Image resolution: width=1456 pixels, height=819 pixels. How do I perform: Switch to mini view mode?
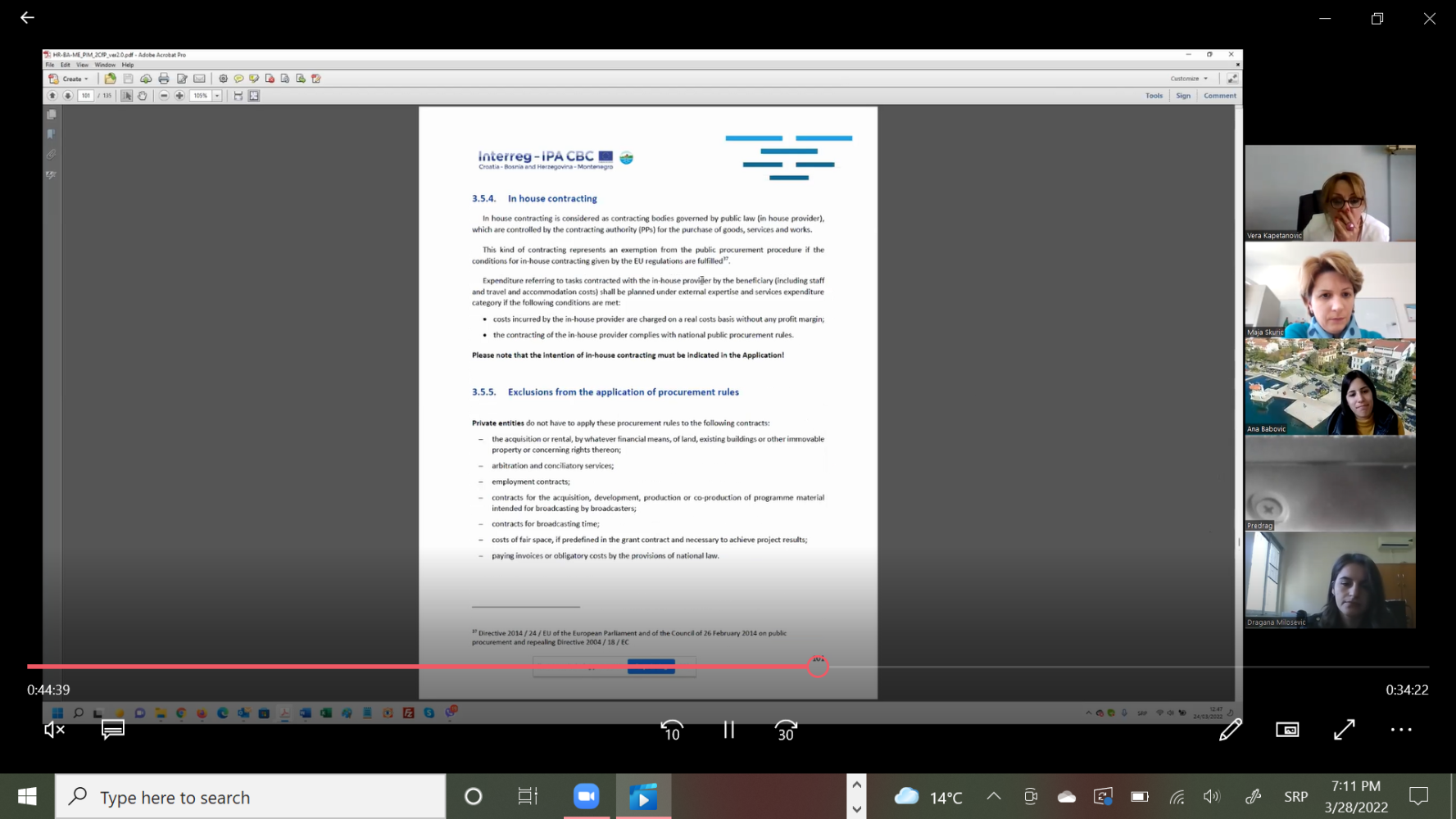tap(1287, 729)
